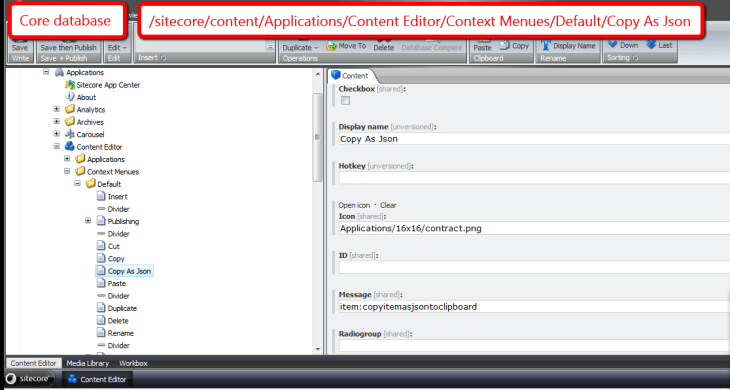730x390 pixels.
Task: Click the Display name input field
Action: tap(534, 139)
